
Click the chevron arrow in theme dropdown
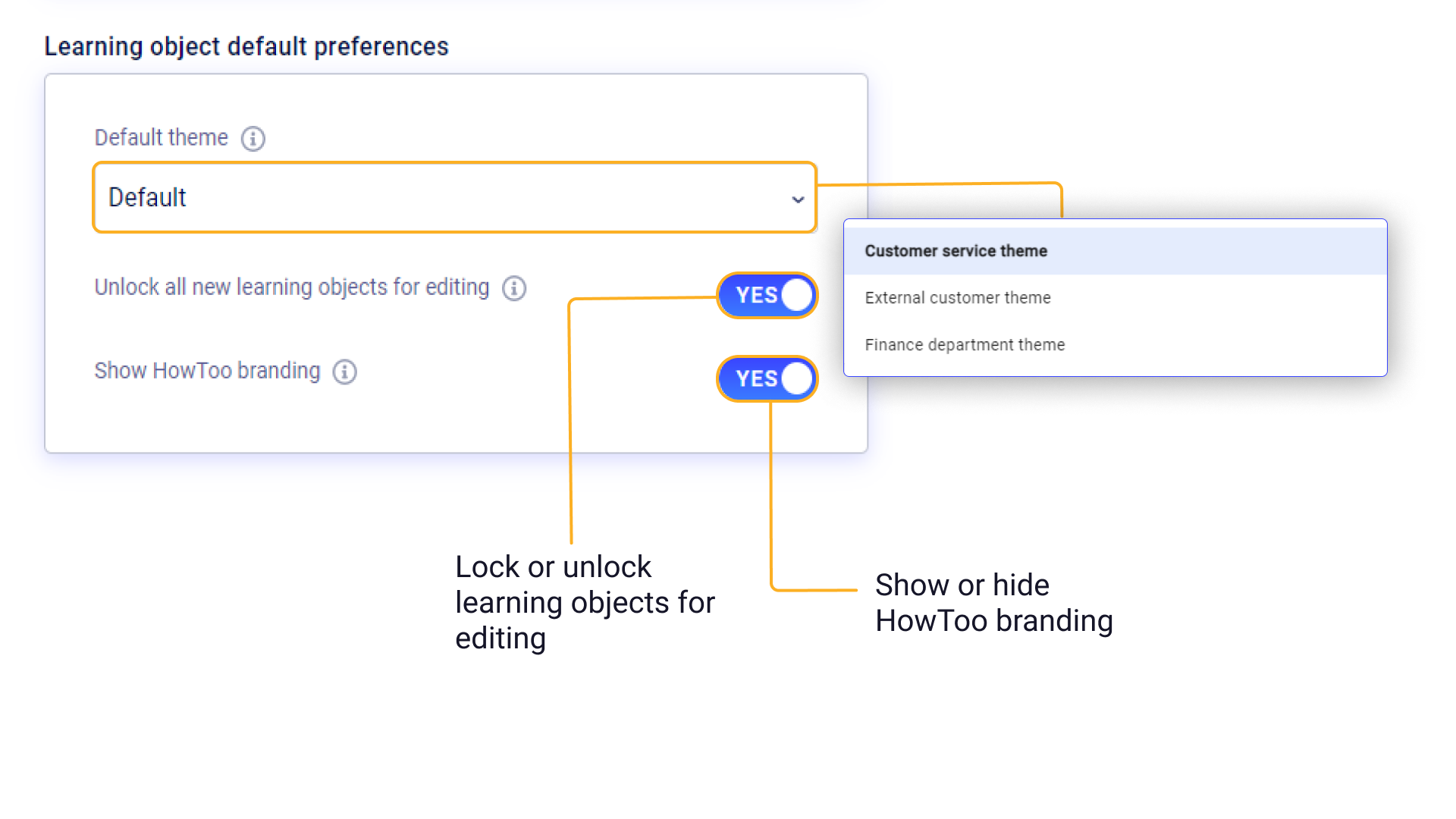pyautogui.click(x=798, y=199)
